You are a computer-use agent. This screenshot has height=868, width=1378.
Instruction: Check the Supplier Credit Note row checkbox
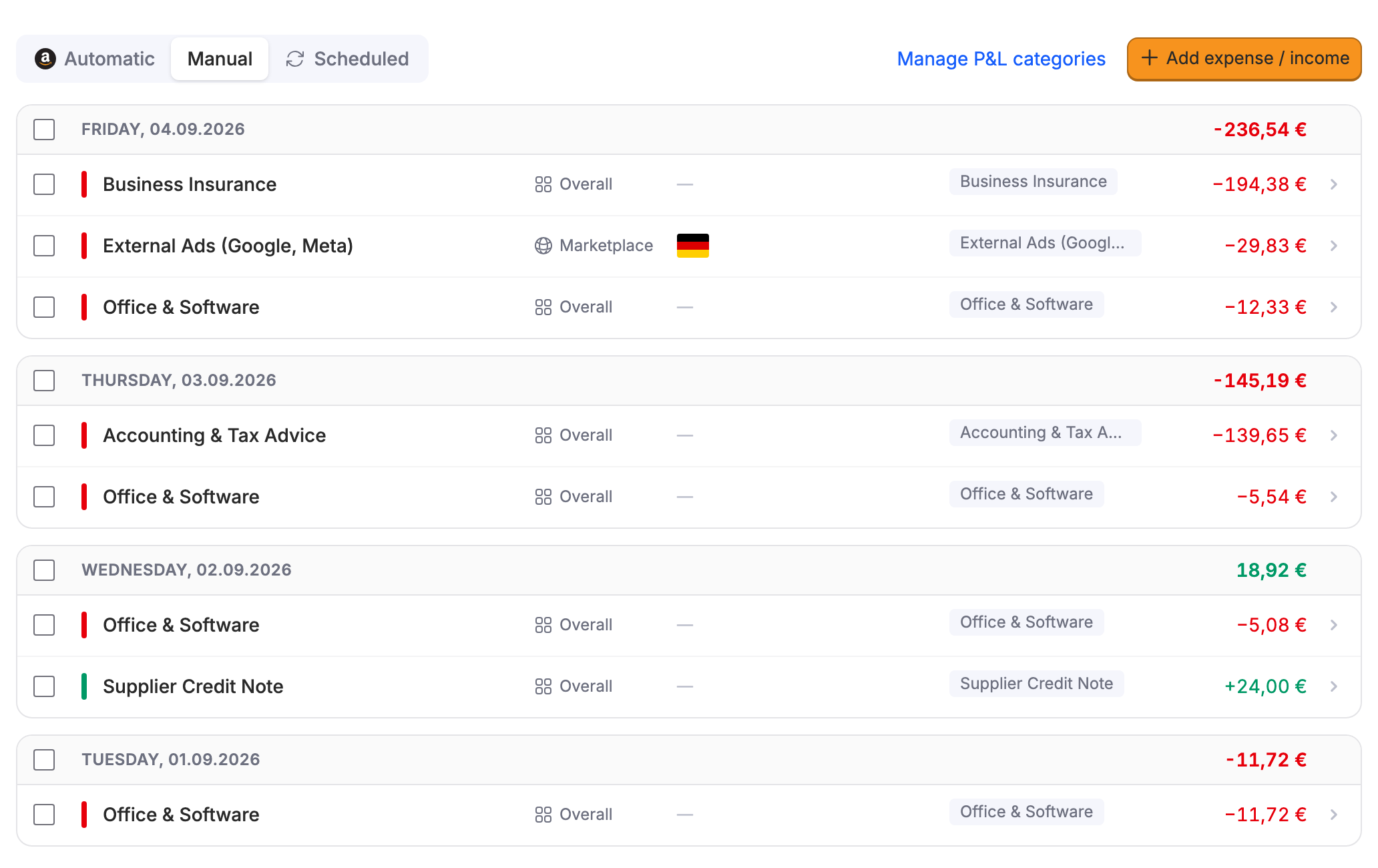44,686
